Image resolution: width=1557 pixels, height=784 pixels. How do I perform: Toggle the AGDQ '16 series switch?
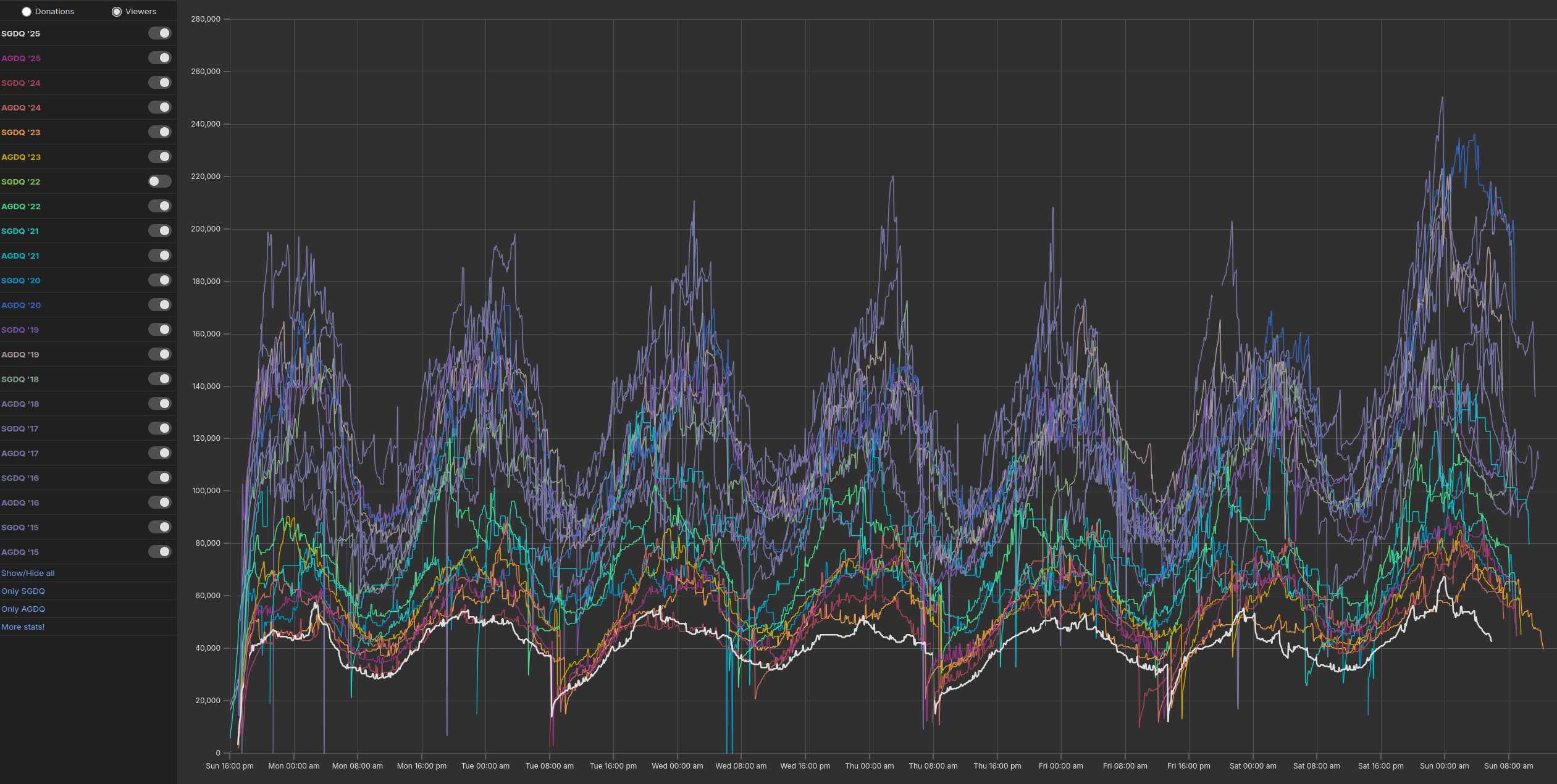click(160, 503)
